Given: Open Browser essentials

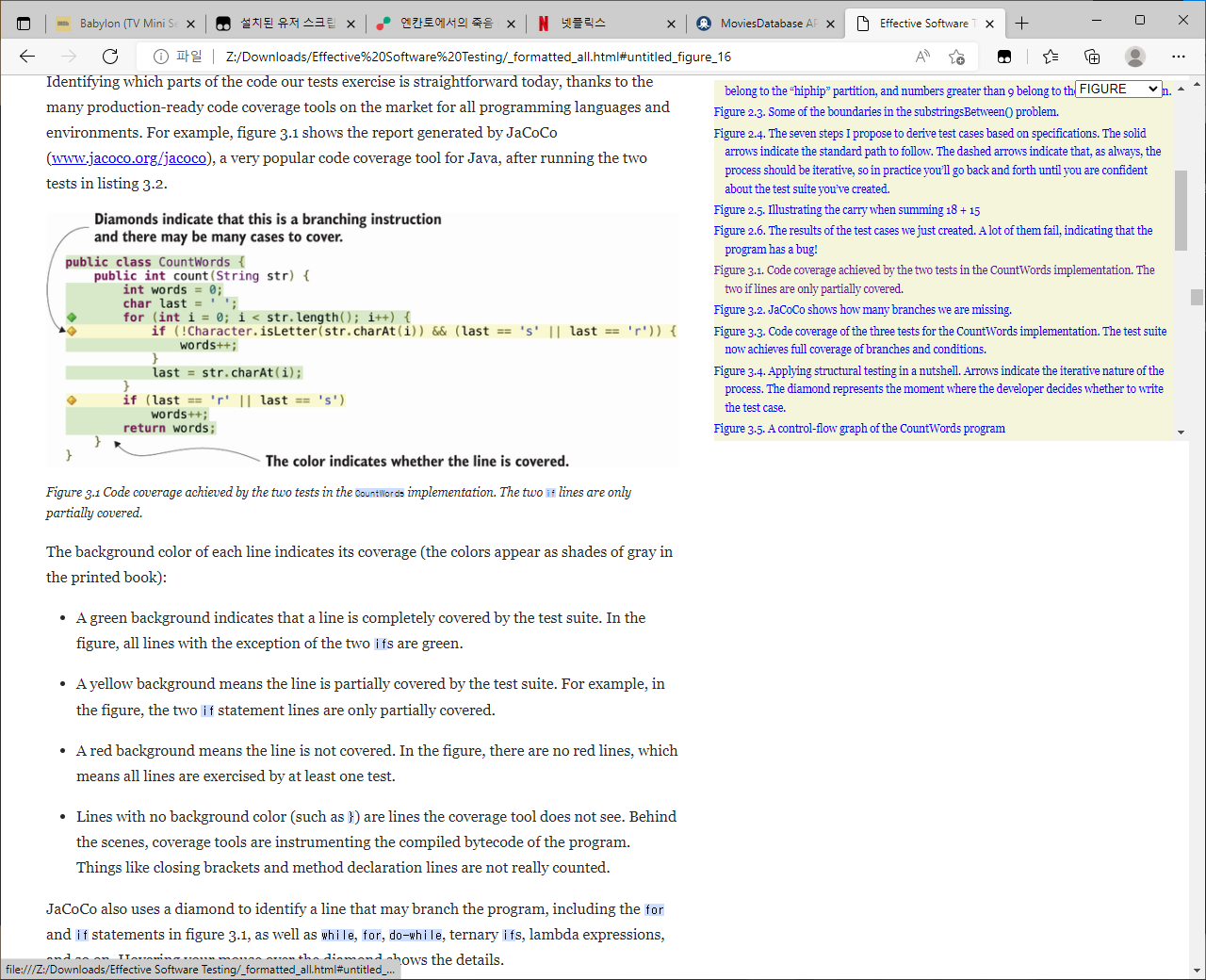Looking at the screenshot, I should pos(1004,57).
